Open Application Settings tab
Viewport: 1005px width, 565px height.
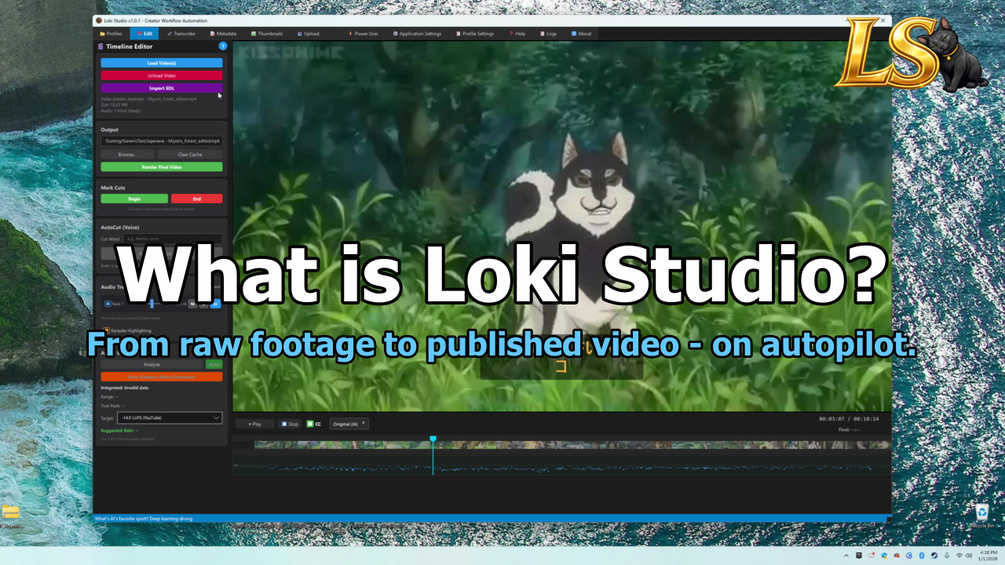[417, 33]
